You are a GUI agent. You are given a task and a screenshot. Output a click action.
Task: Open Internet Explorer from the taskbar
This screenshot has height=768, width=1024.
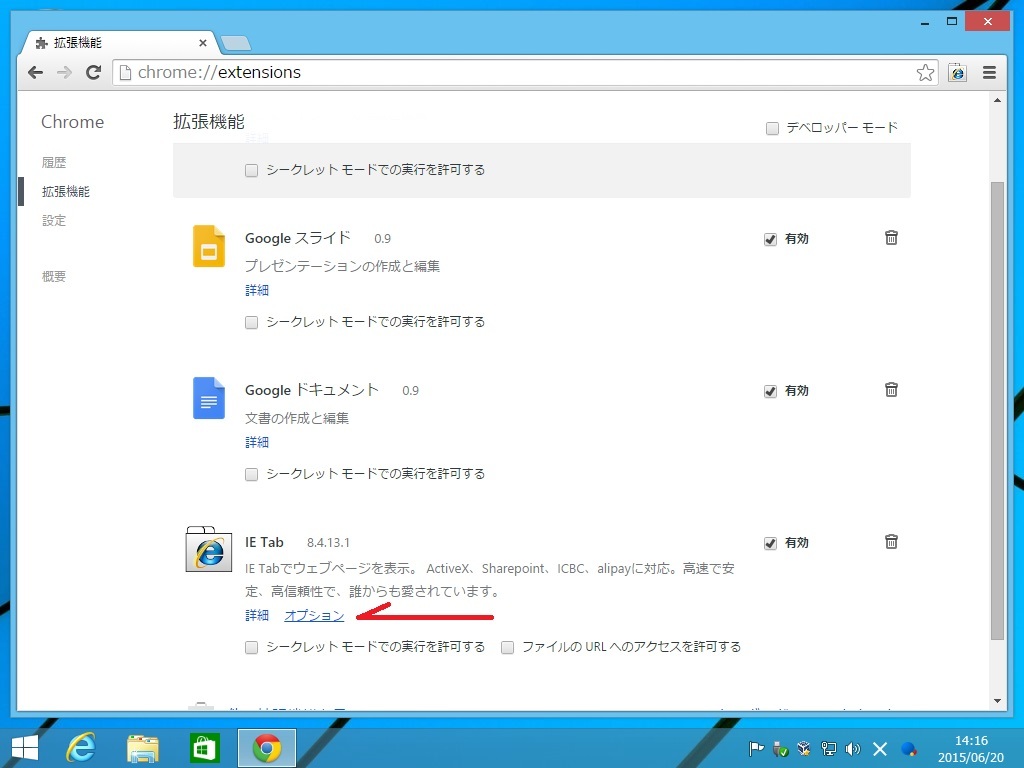click(x=80, y=747)
